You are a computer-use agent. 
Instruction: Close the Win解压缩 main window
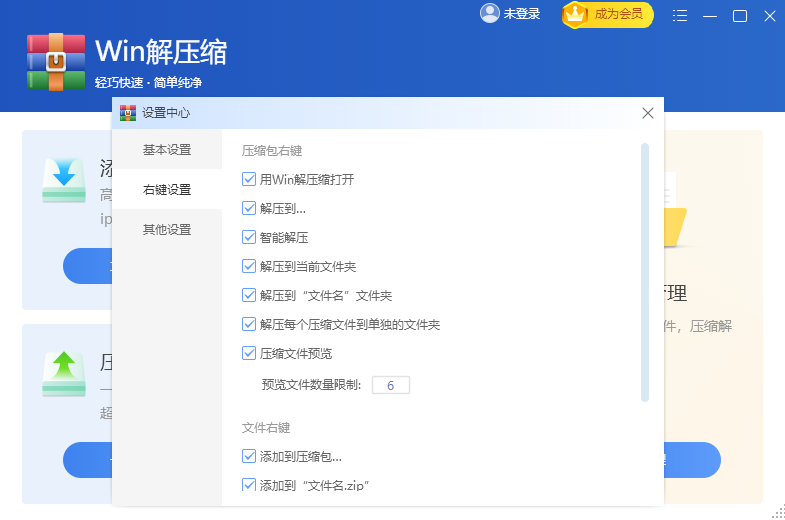click(x=769, y=16)
